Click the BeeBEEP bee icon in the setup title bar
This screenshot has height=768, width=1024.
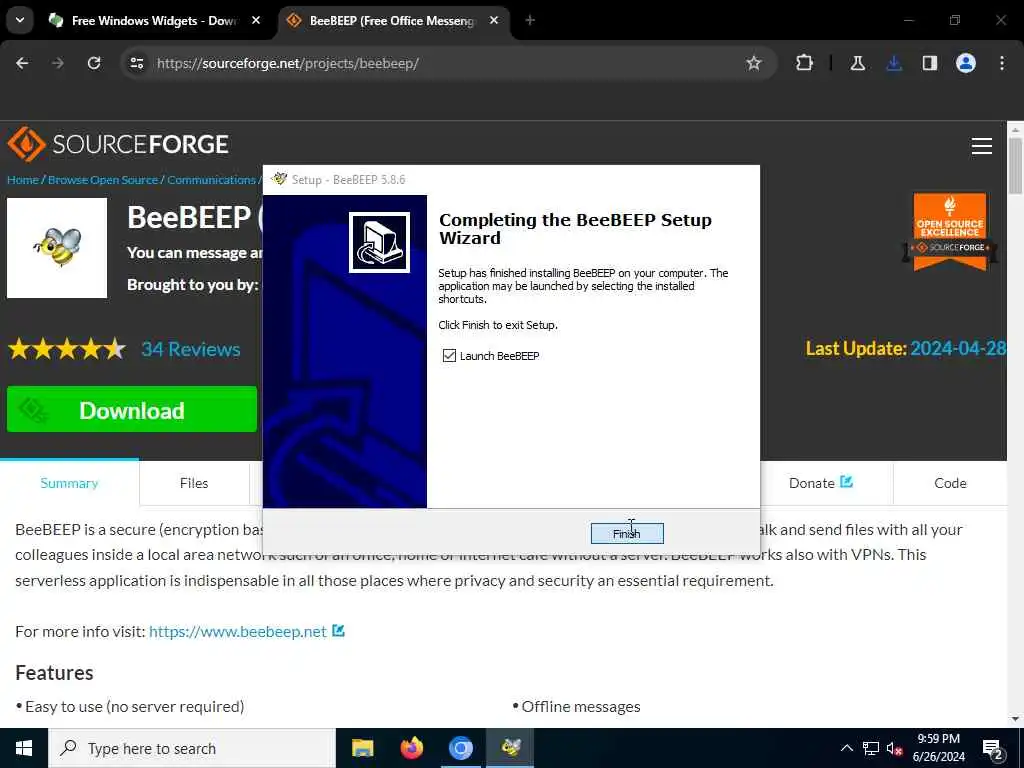(279, 179)
